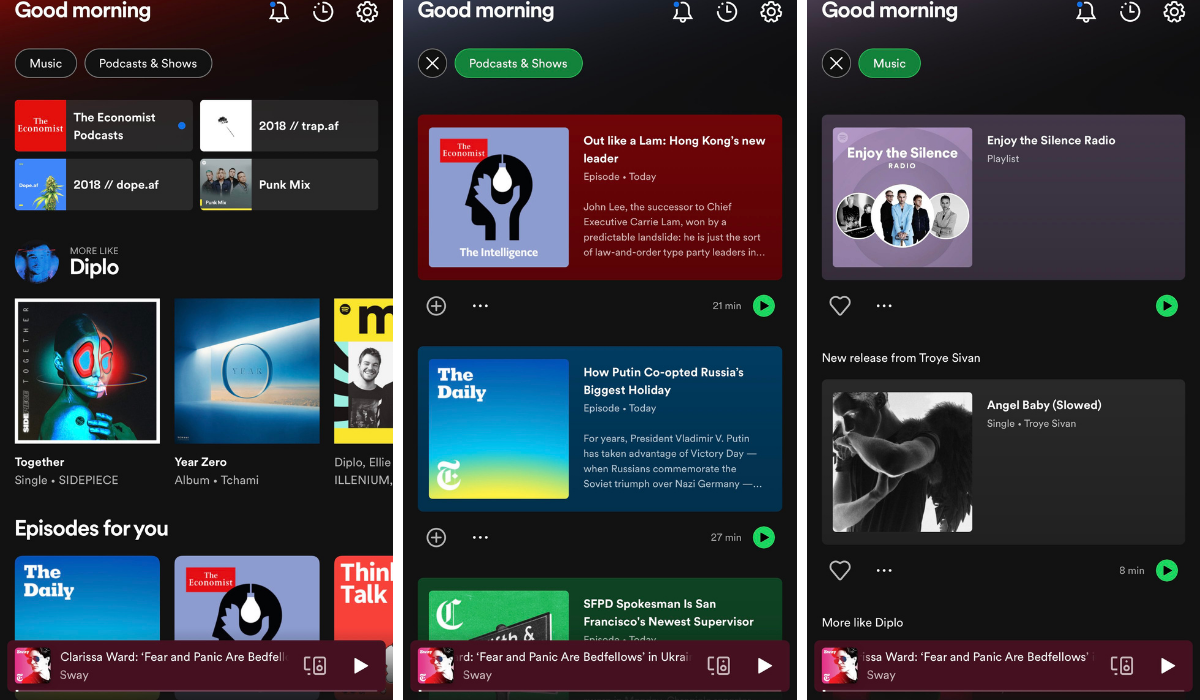The image size is (1200, 700).
Task: Click 'New release from Troye Sivan' label
Action: pyautogui.click(x=901, y=358)
